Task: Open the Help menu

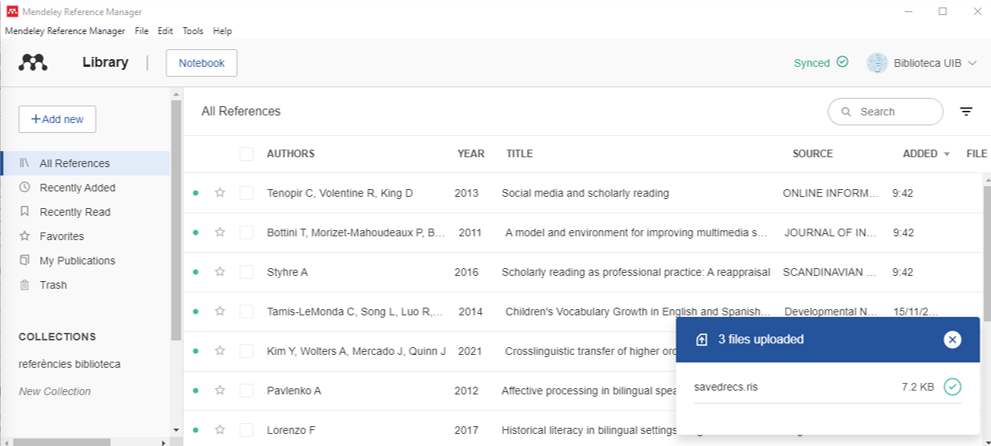Action: click(x=222, y=30)
